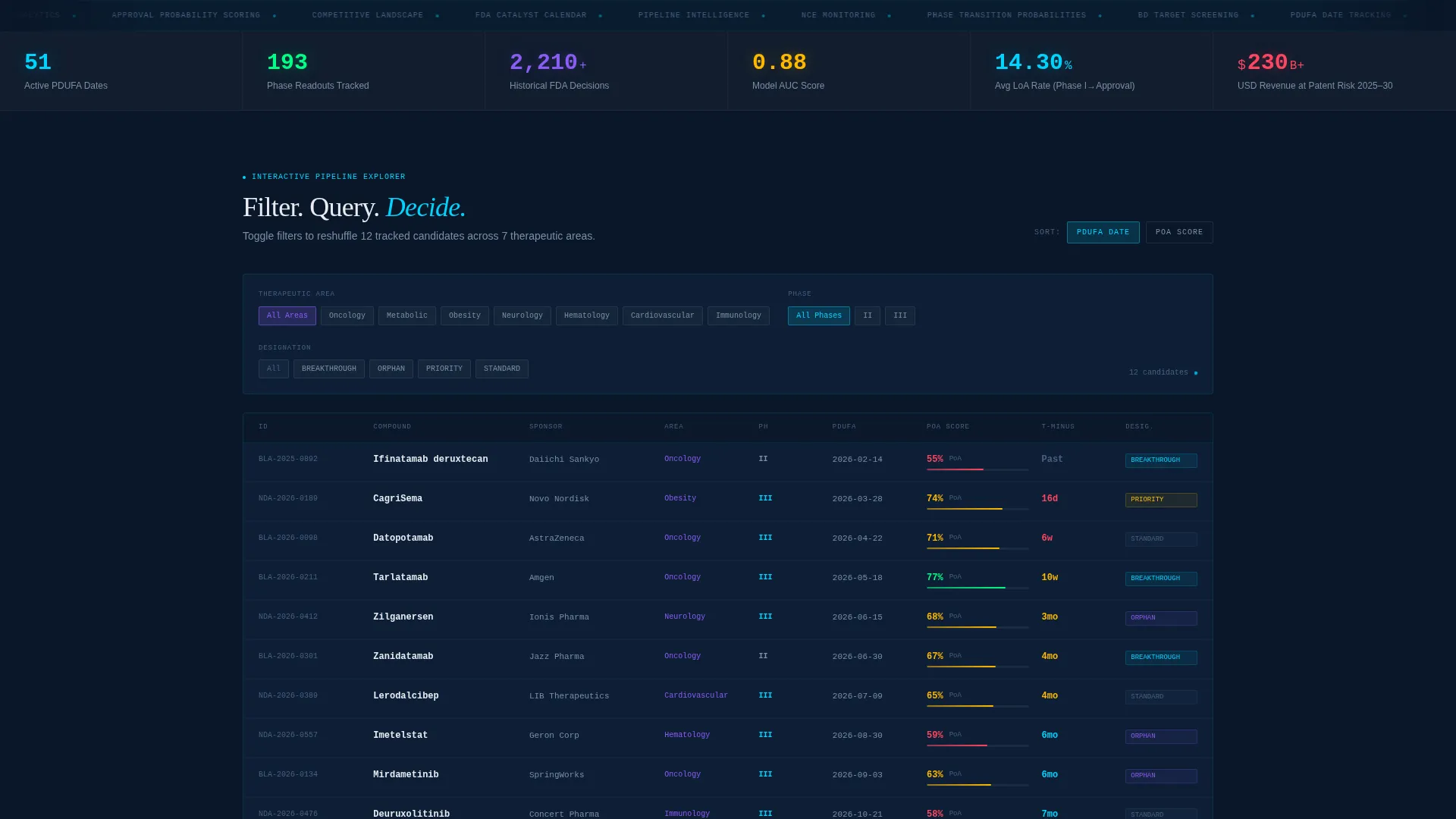Click the PRIORITY badge in CagriSema row
This screenshot has width=1456, height=819.
[x=1160, y=500]
